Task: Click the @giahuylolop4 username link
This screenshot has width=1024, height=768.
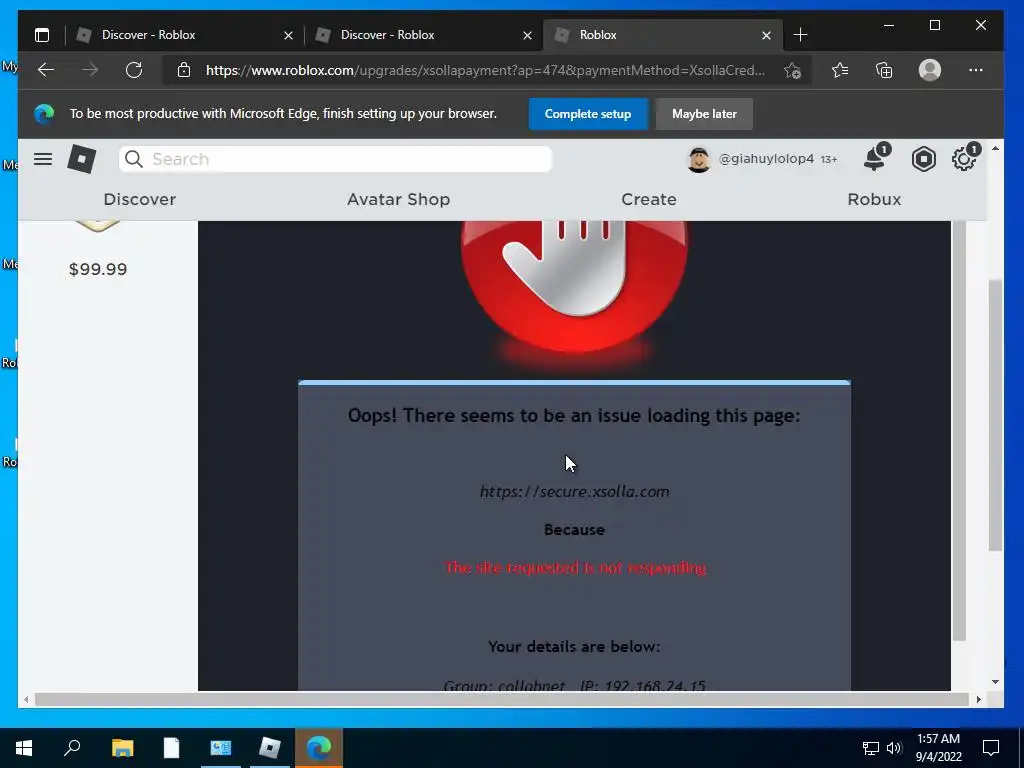Action: coord(766,159)
